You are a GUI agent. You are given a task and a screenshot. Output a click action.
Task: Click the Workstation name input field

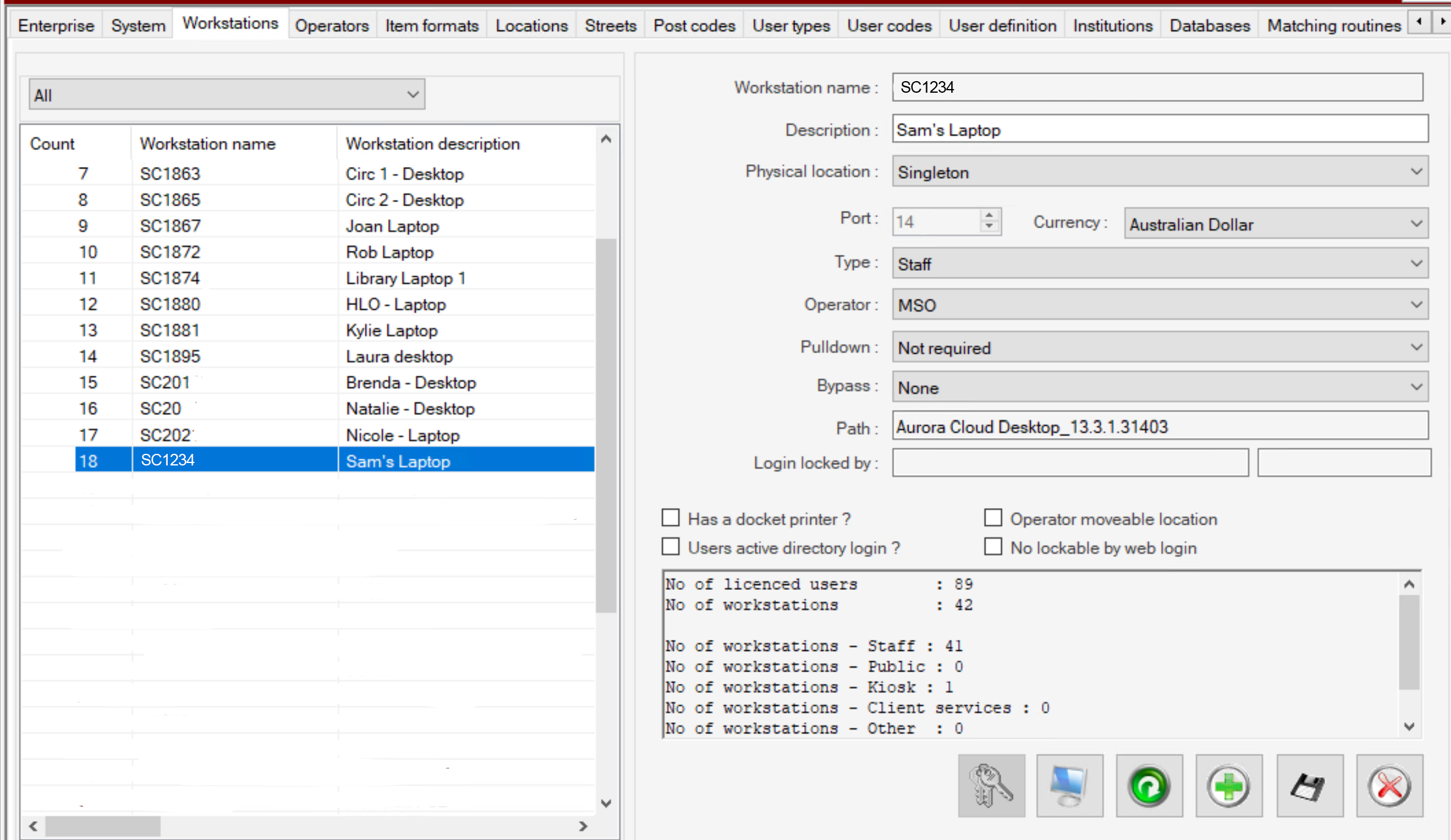point(1158,87)
